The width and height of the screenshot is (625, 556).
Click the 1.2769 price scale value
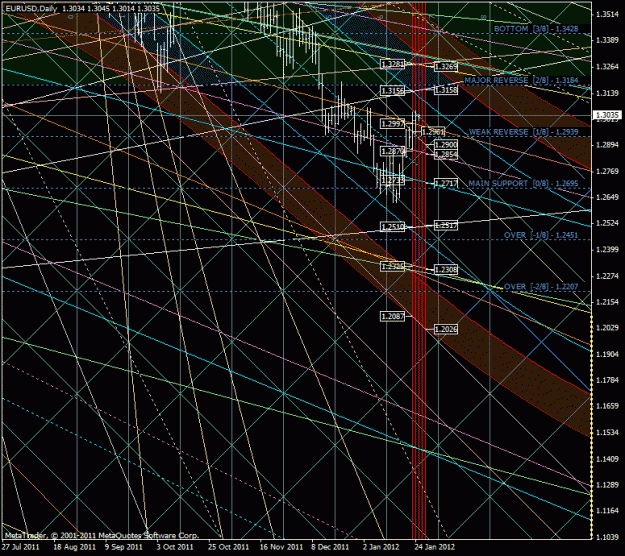pyautogui.click(x=607, y=171)
